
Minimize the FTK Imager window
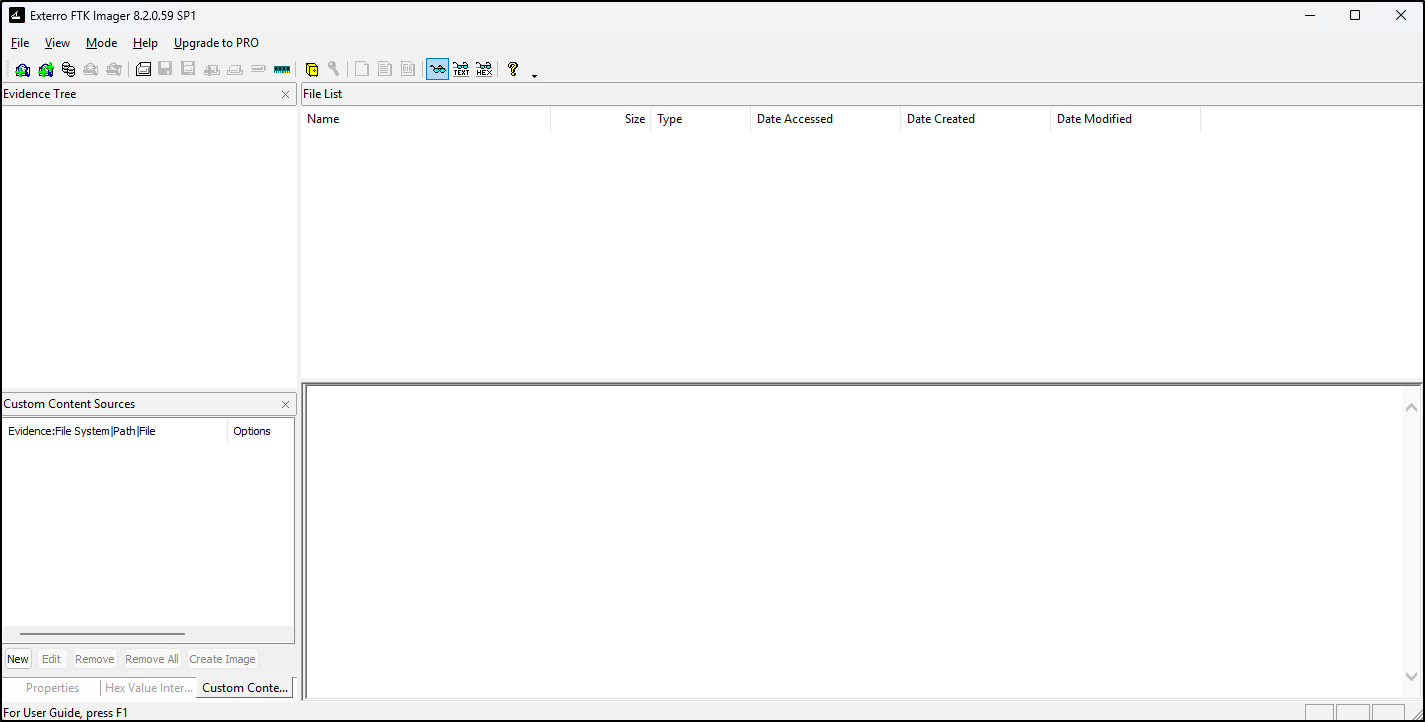pos(1309,15)
